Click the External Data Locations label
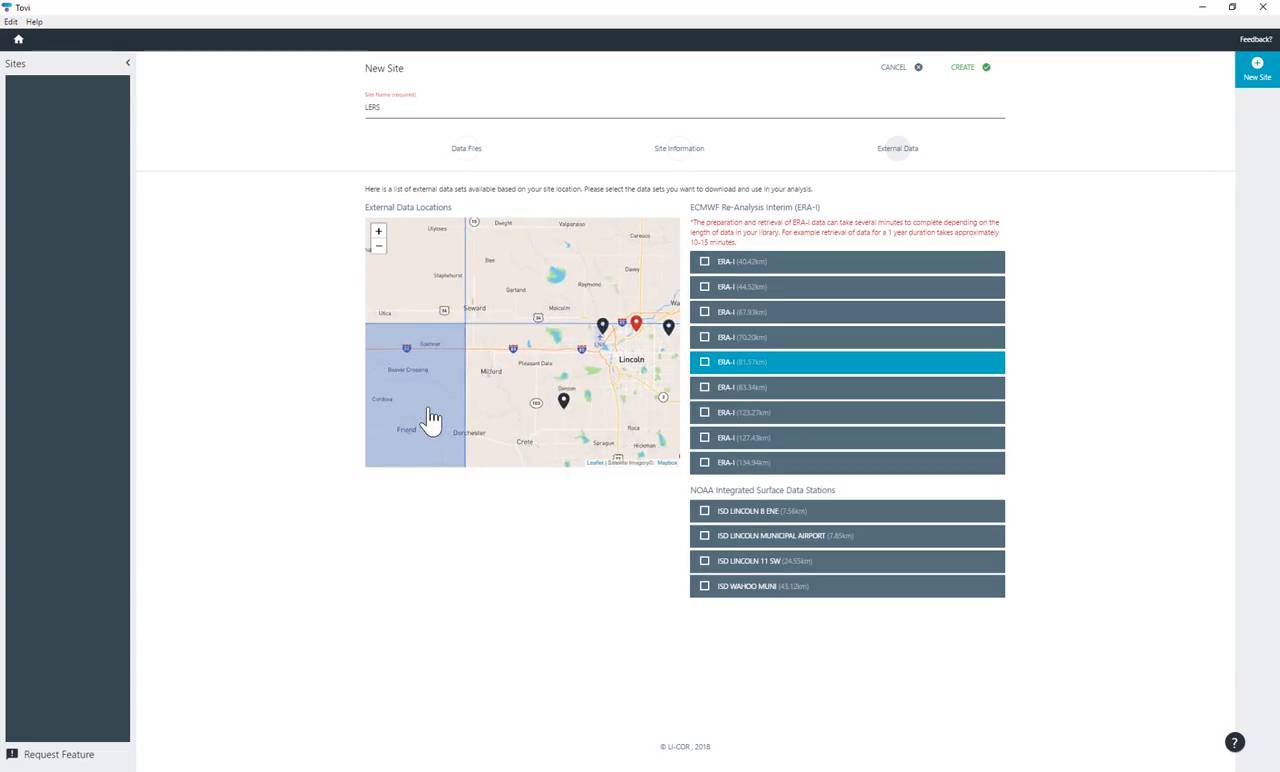The width and height of the screenshot is (1280, 772). coord(408,207)
